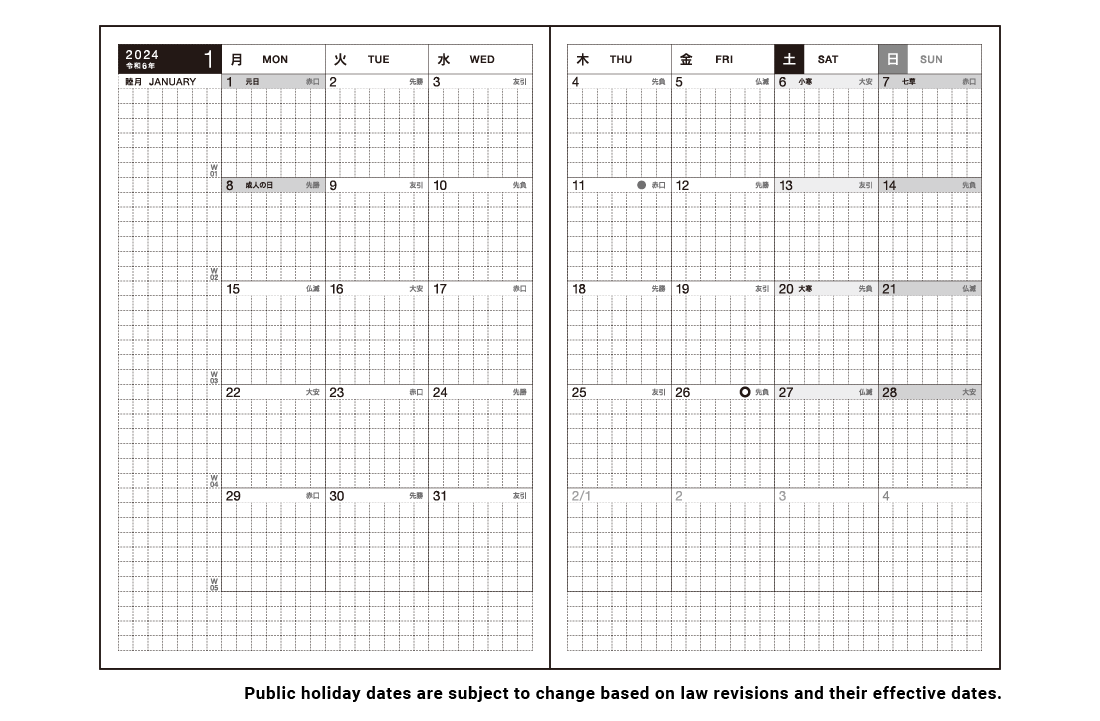The width and height of the screenshot is (1100, 721).
Task: Click the Monday kanji symbol in header
Action: click(237, 59)
